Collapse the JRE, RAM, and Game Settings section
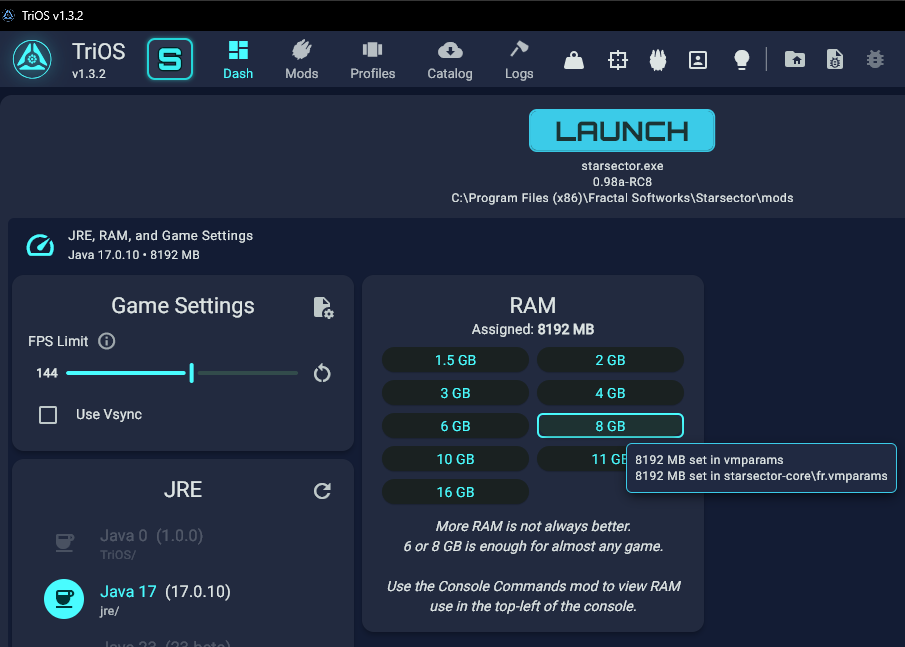 tap(40, 245)
